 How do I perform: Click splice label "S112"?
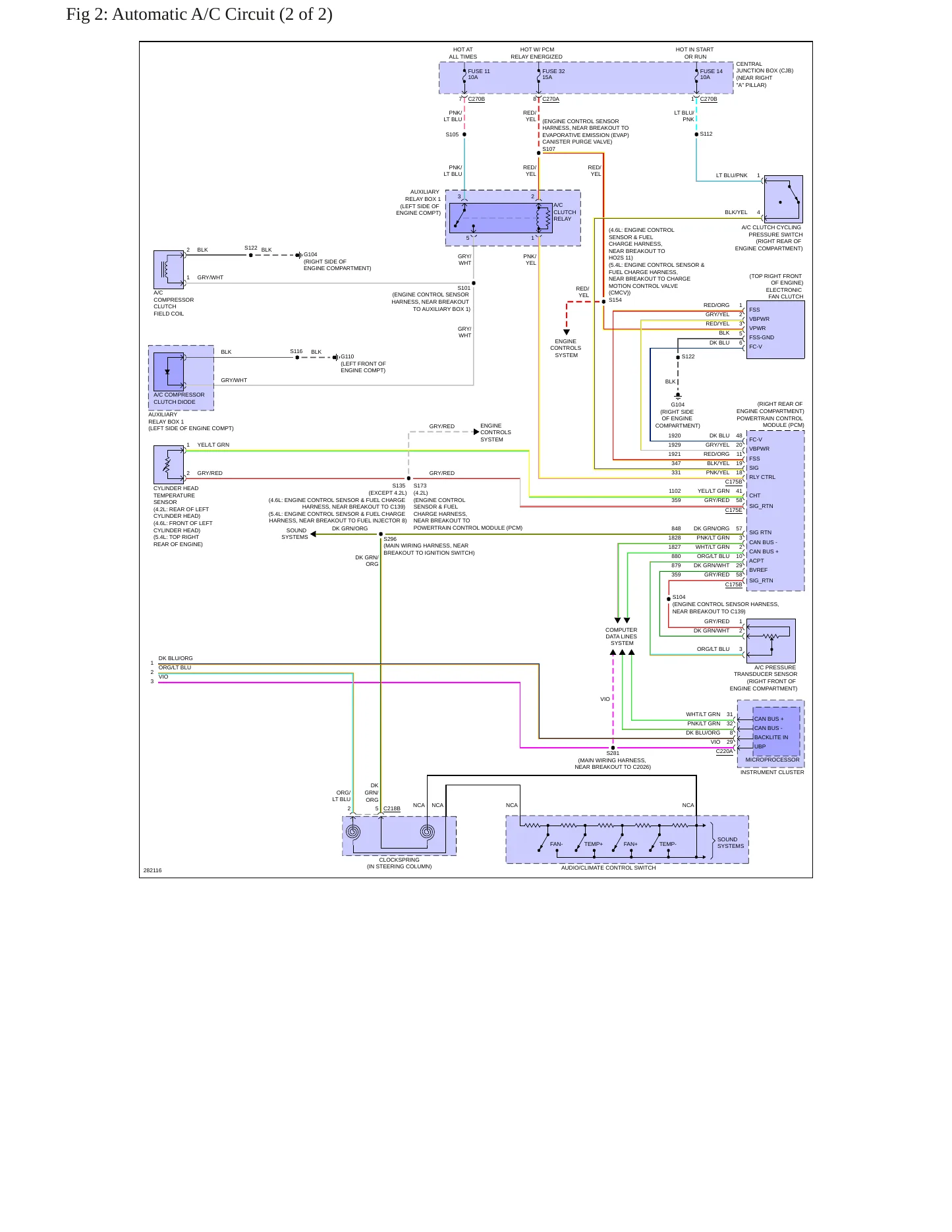coord(706,134)
